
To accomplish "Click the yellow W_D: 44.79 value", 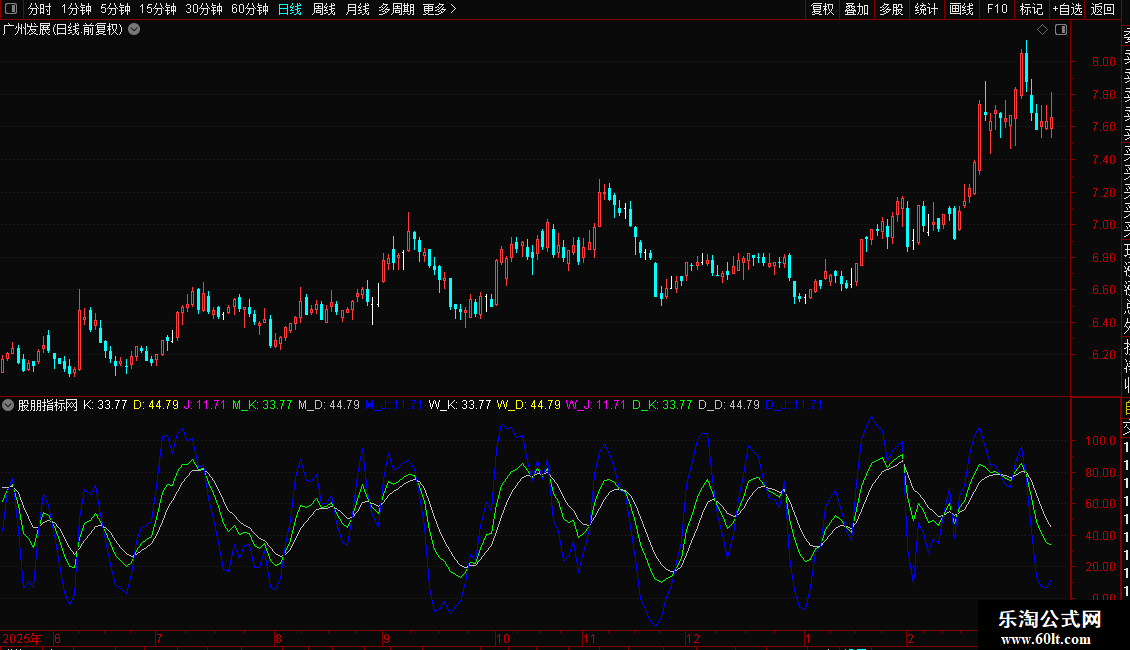I will point(528,405).
